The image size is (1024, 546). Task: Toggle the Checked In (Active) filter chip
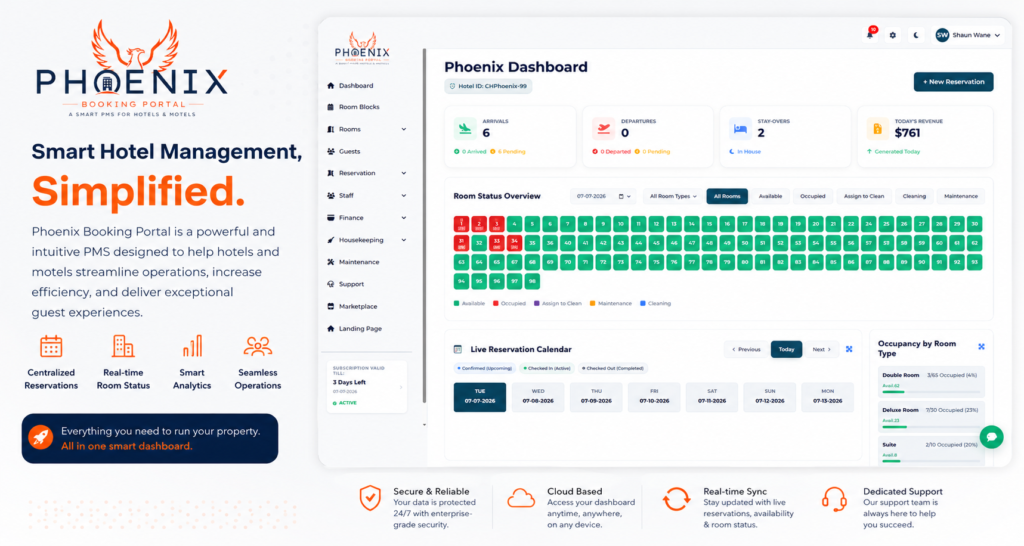click(x=547, y=368)
